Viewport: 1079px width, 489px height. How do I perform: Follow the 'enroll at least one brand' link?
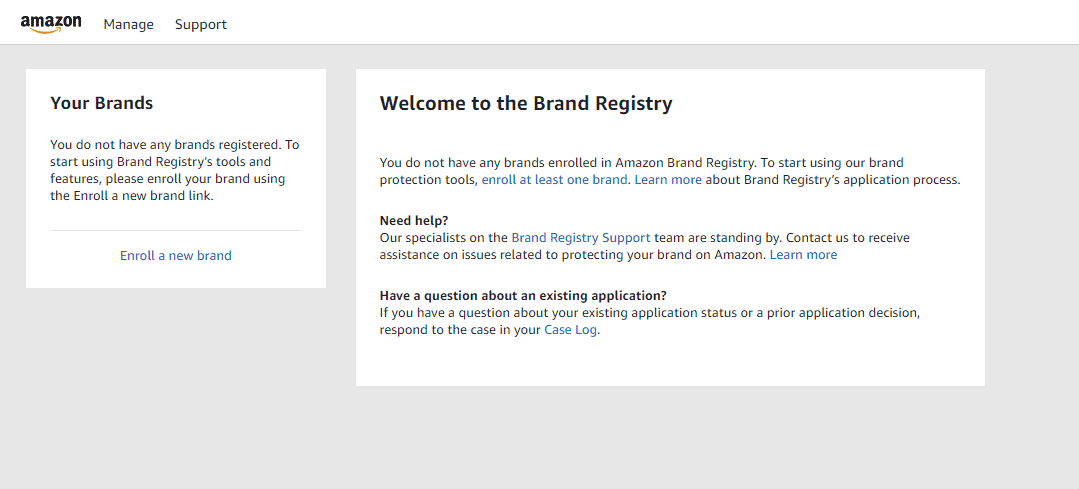pyautogui.click(x=555, y=180)
